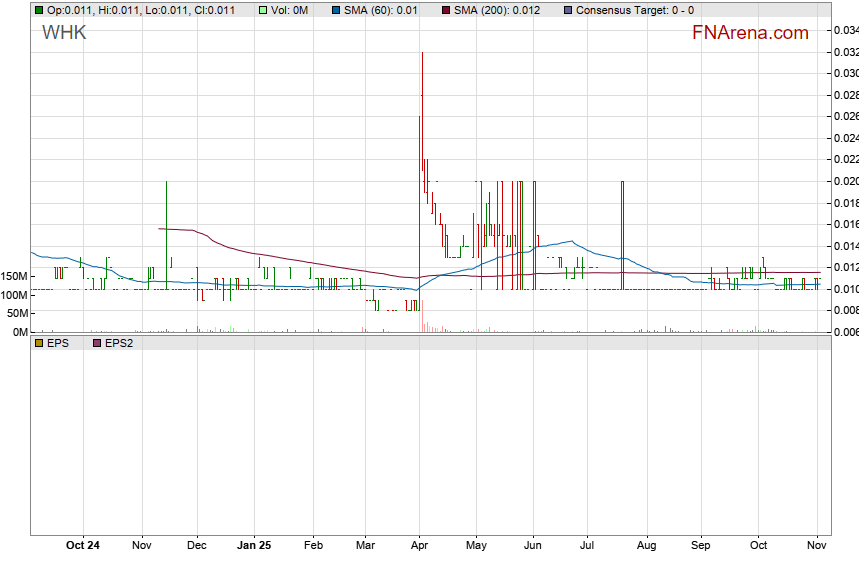Click the Jul label on the date axis
The height and width of the screenshot is (566, 859).
588,546
